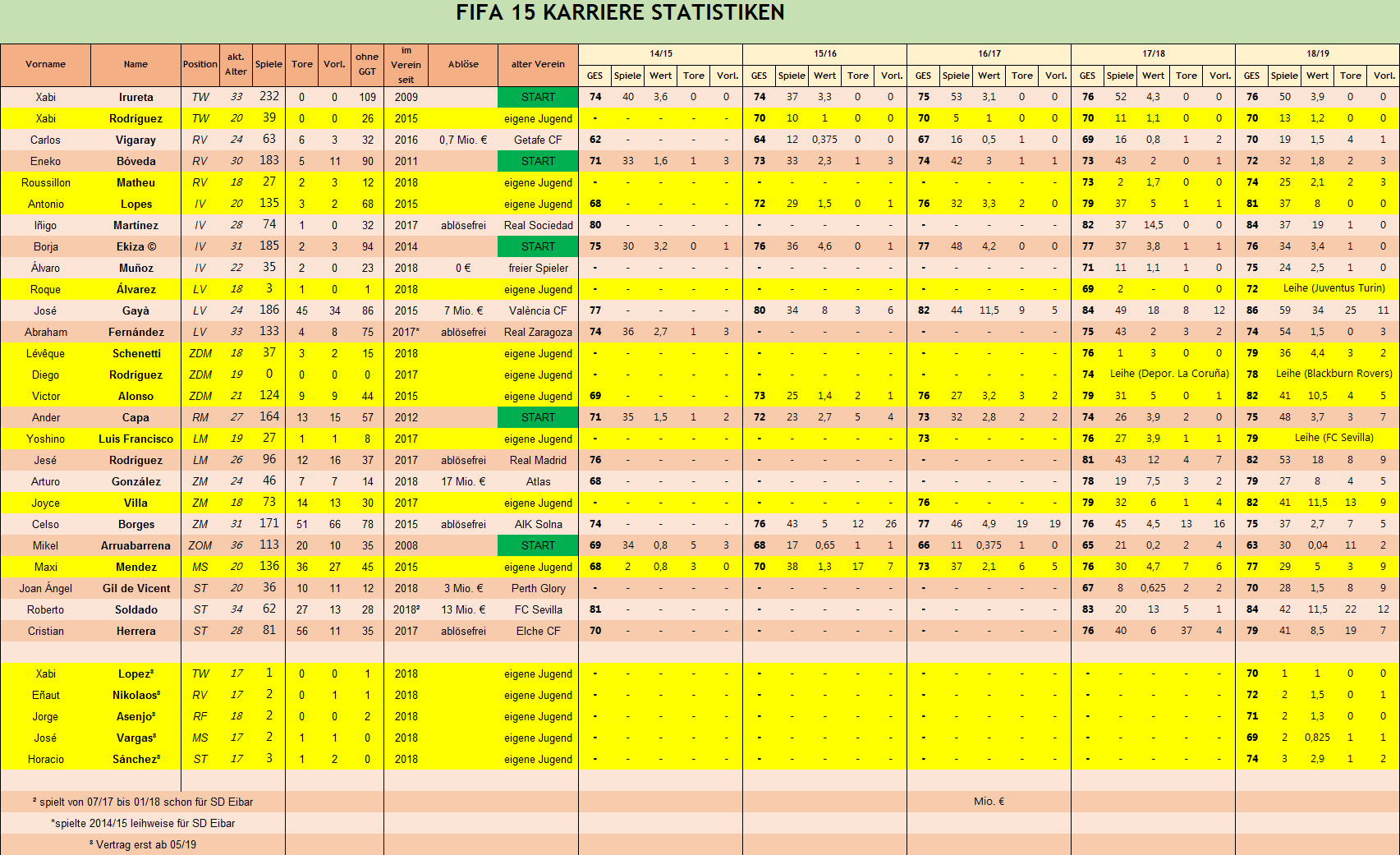Screen dimensions: 1400x855
Task: Select the Martínez name cell
Action: click(136, 225)
